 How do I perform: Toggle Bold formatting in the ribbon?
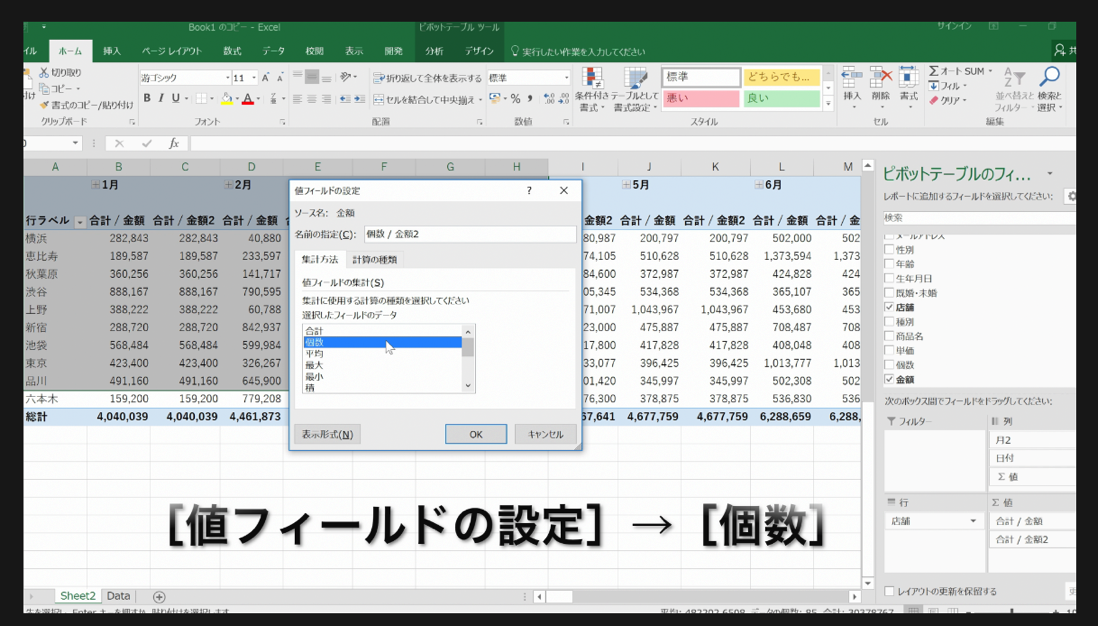tap(147, 99)
